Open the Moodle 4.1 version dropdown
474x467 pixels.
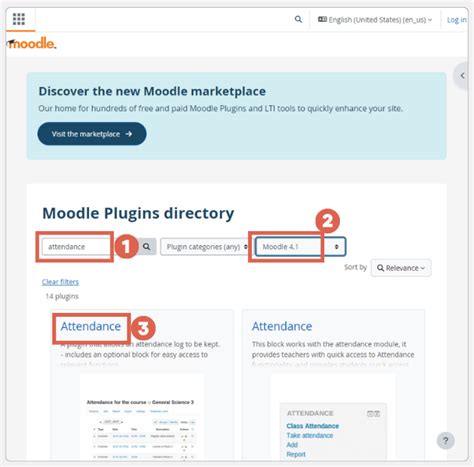300,247
